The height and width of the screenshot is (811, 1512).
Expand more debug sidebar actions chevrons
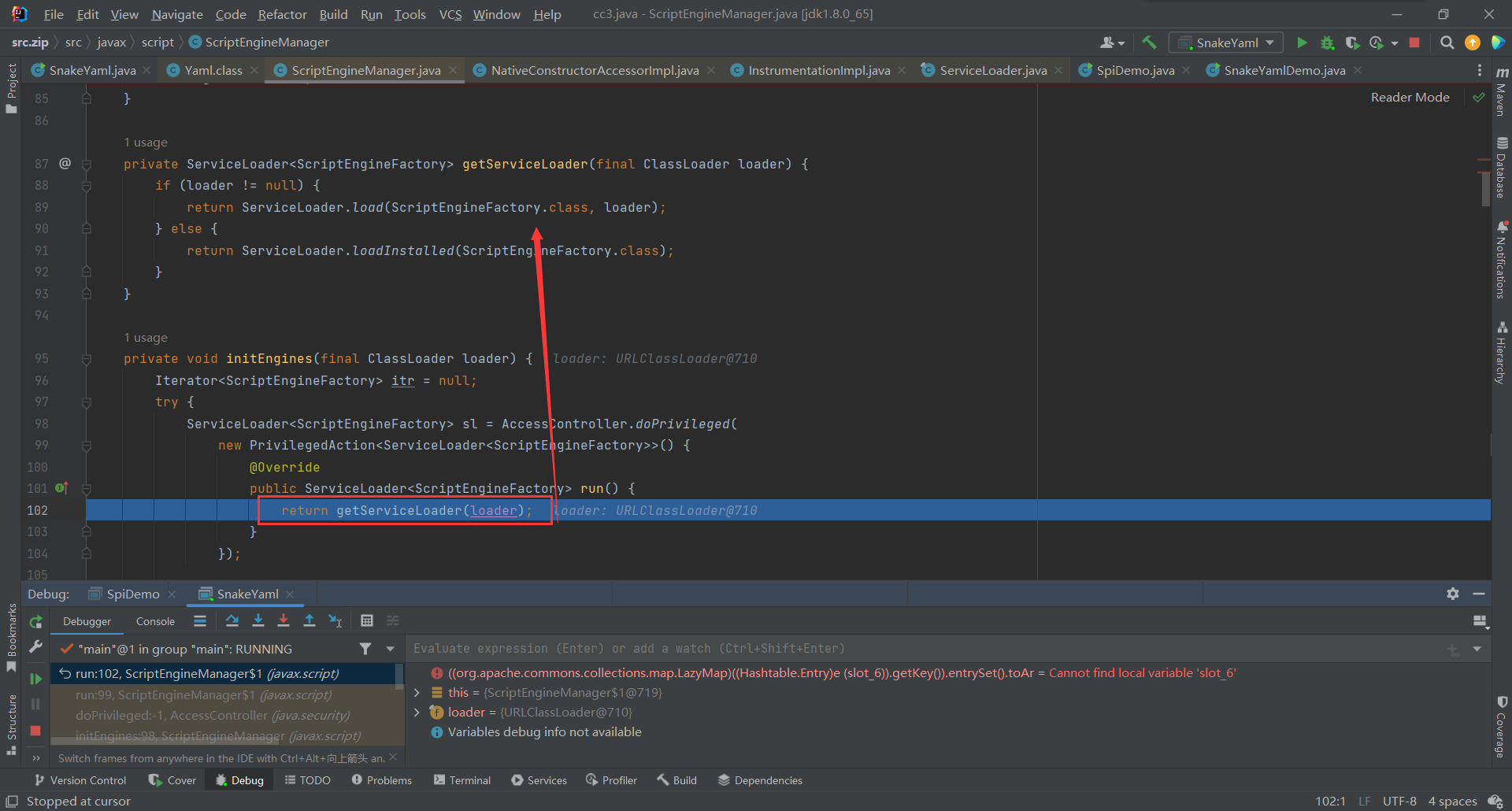pyautogui.click(x=35, y=757)
